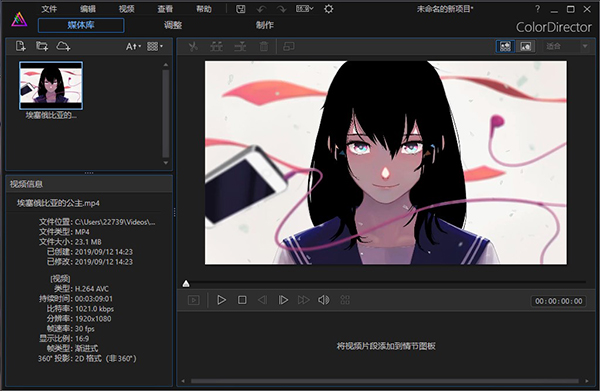Screen dimensions: 600x391
Task: Open the 文件 menu
Action: (x=49, y=9)
